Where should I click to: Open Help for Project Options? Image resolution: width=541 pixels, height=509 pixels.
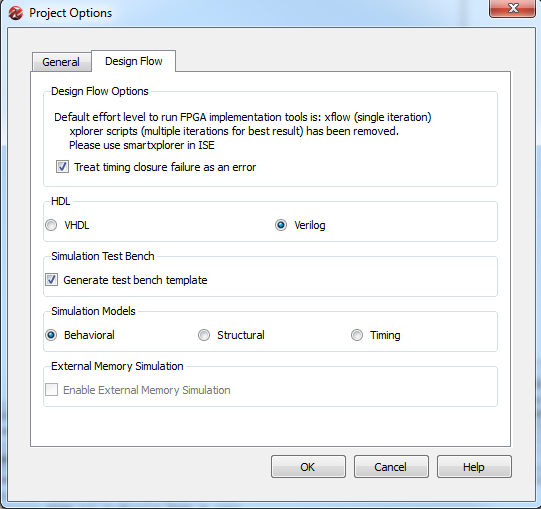click(x=474, y=467)
